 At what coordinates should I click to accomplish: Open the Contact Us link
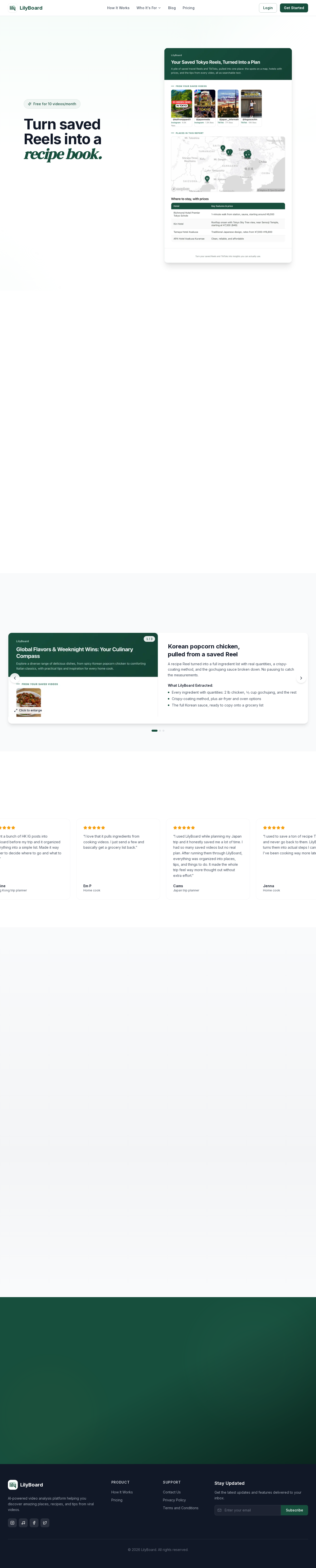click(172, 1492)
